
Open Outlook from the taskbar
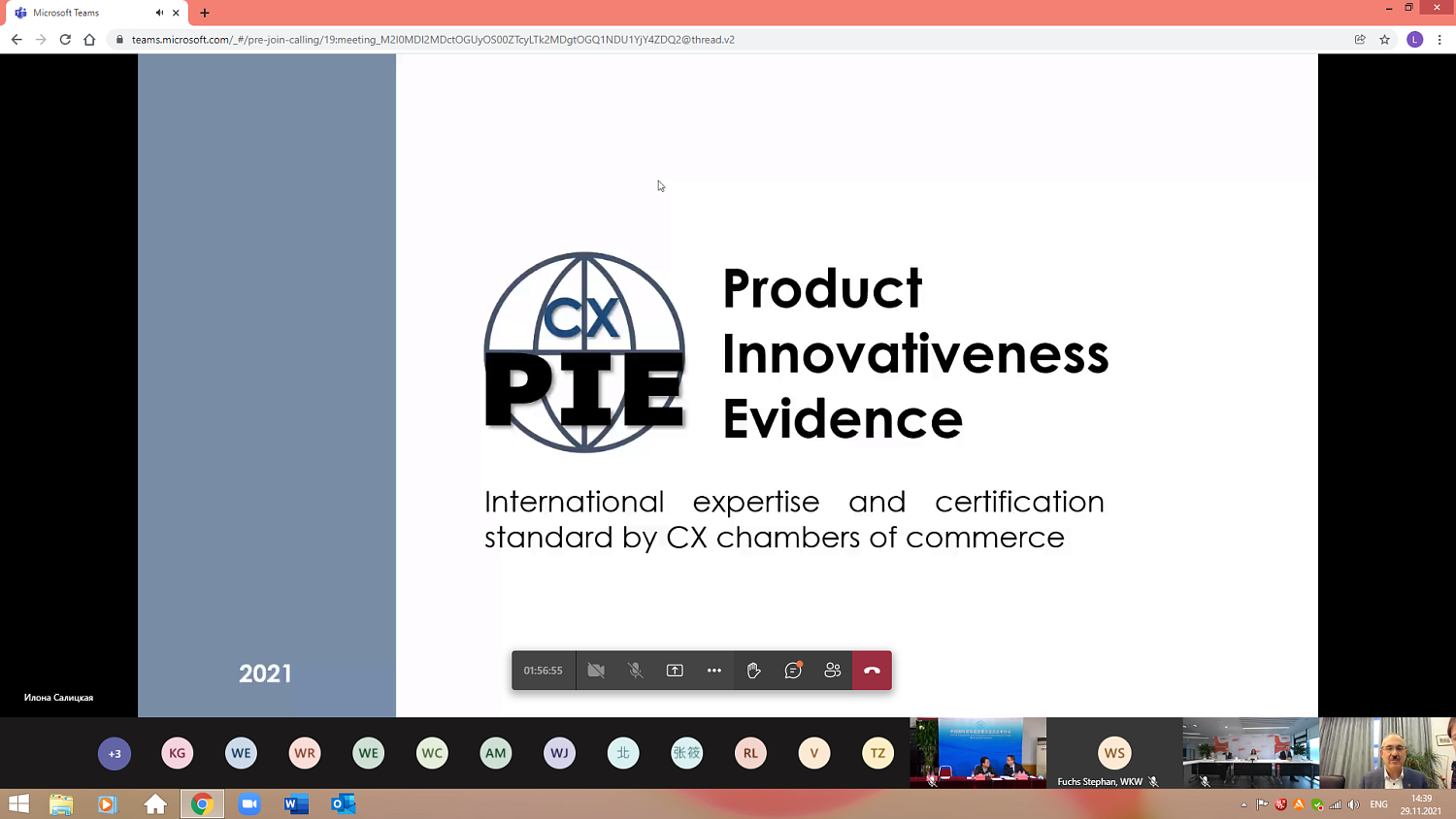344,803
